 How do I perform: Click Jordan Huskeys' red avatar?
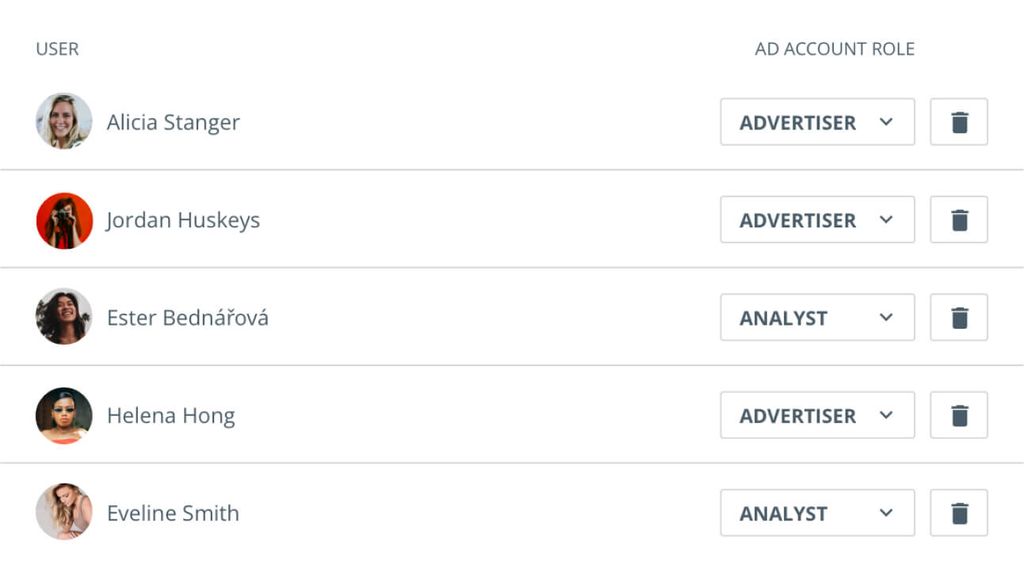click(x=64, y=220)
